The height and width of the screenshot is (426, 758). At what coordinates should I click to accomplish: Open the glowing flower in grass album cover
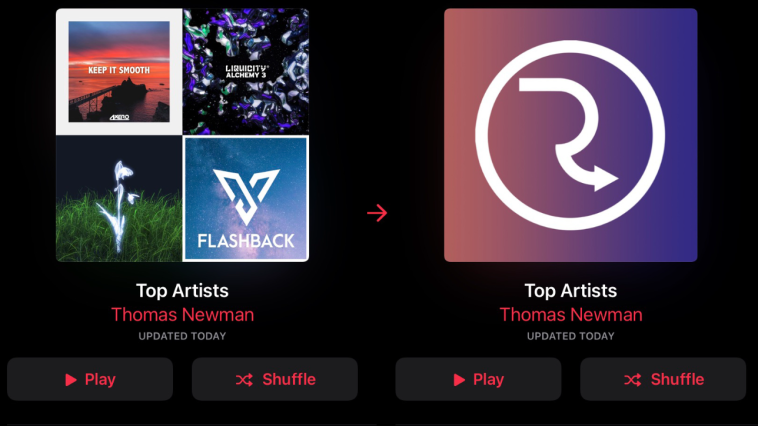119,199
